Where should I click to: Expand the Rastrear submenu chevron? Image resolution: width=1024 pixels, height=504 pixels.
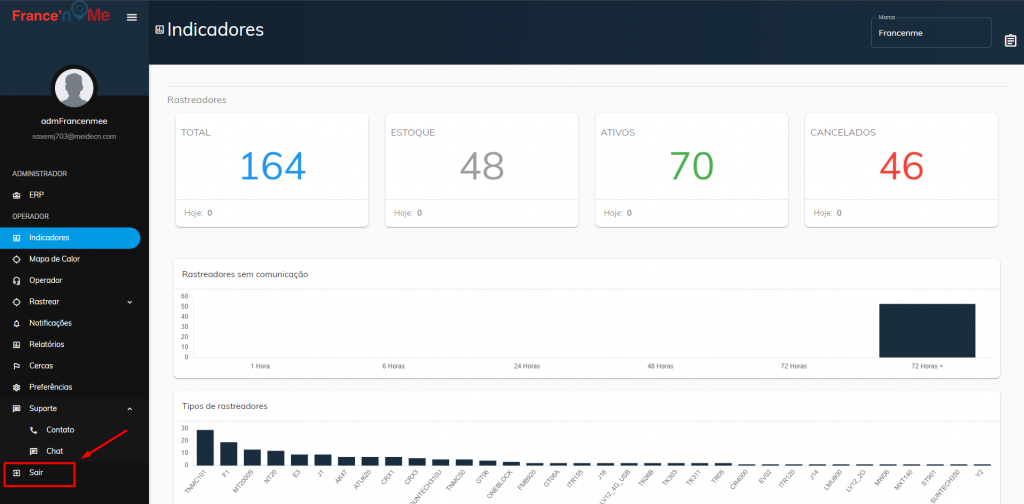pyautogui.click(x=129, y=302)
